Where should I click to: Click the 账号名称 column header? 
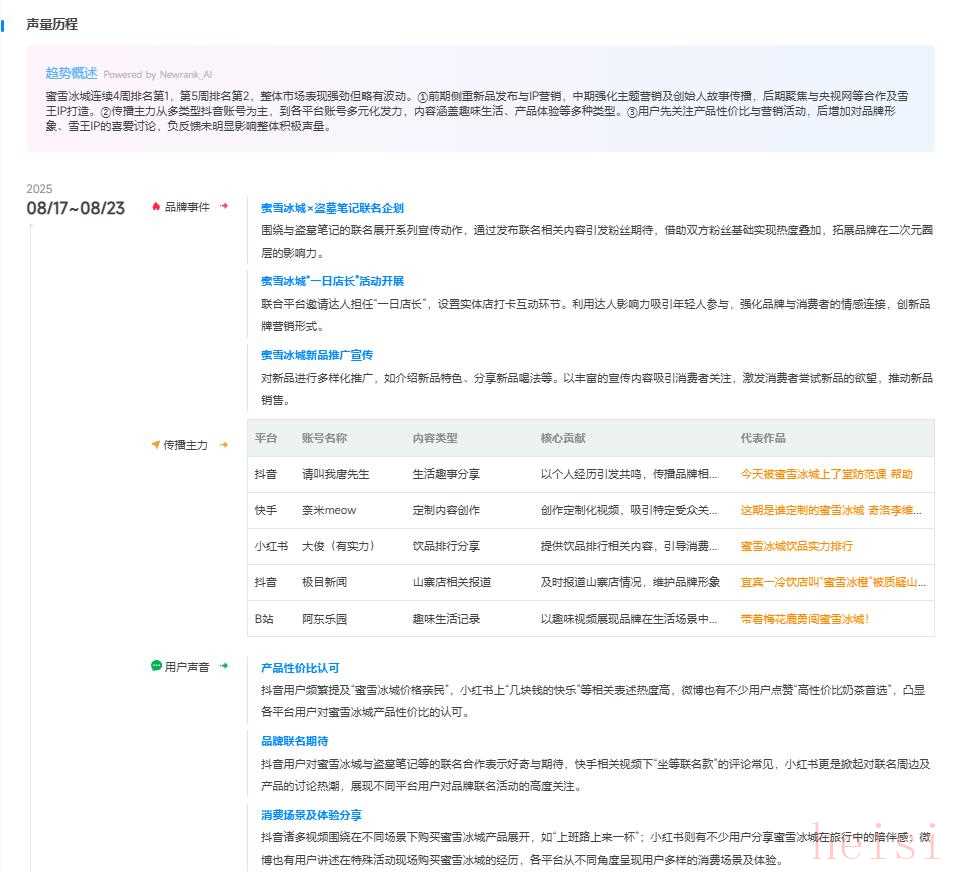pos(325,438)
